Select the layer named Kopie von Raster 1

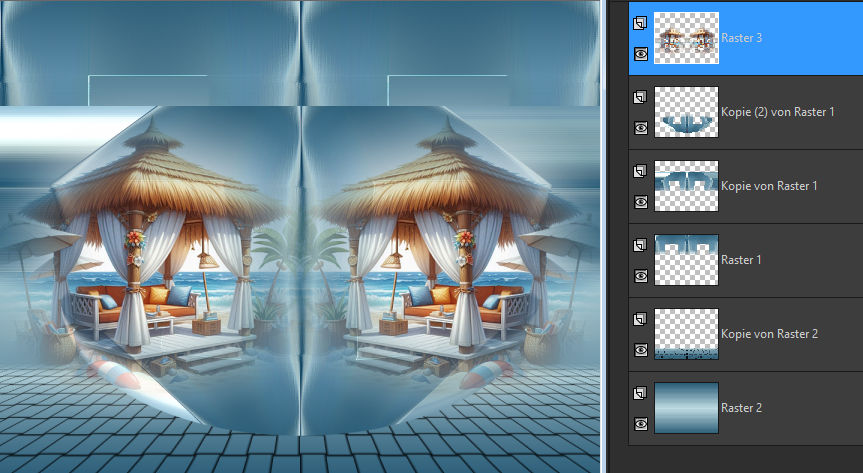769,186
